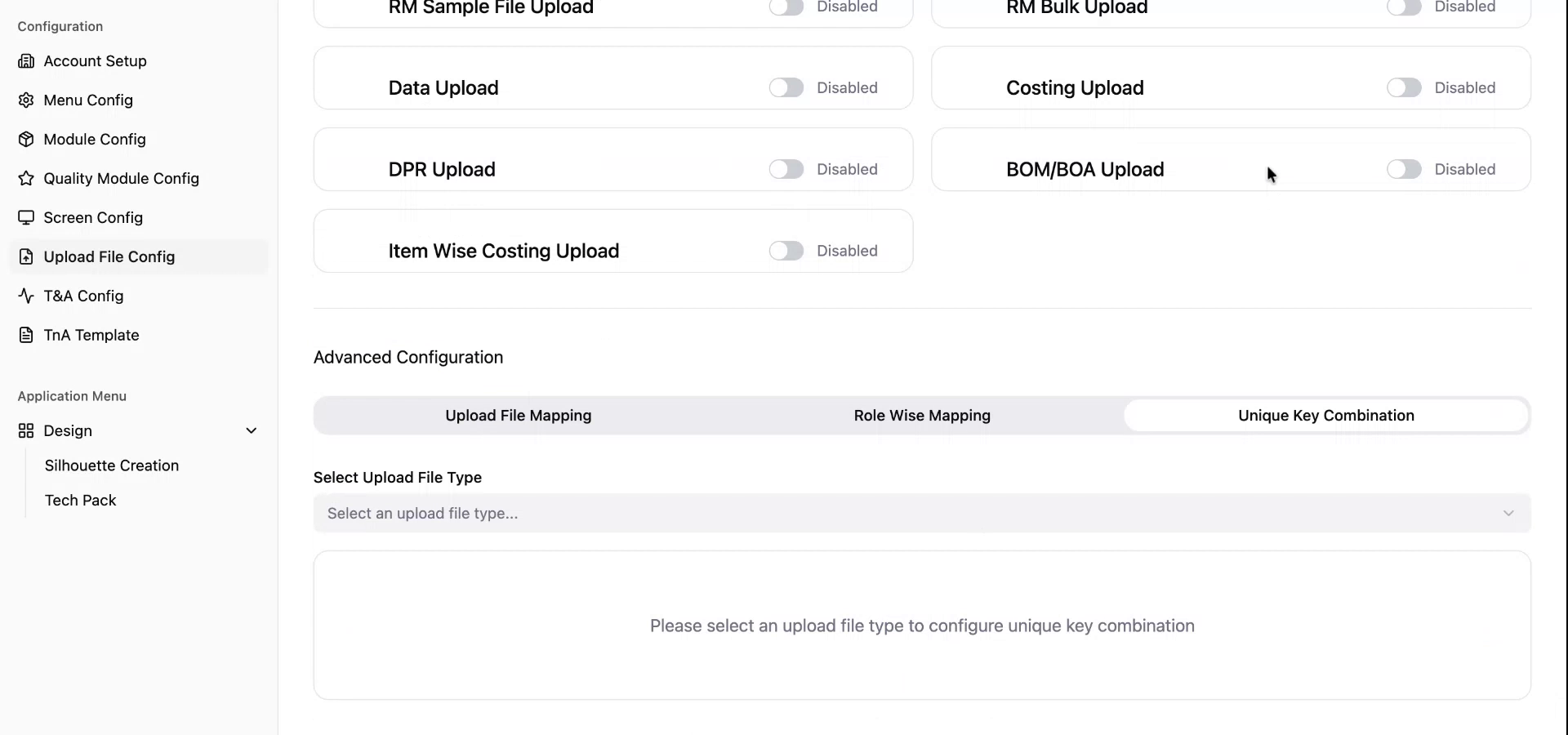Turn on the Costing Upload switch

pyautogui.click(x=1403, y=88)
